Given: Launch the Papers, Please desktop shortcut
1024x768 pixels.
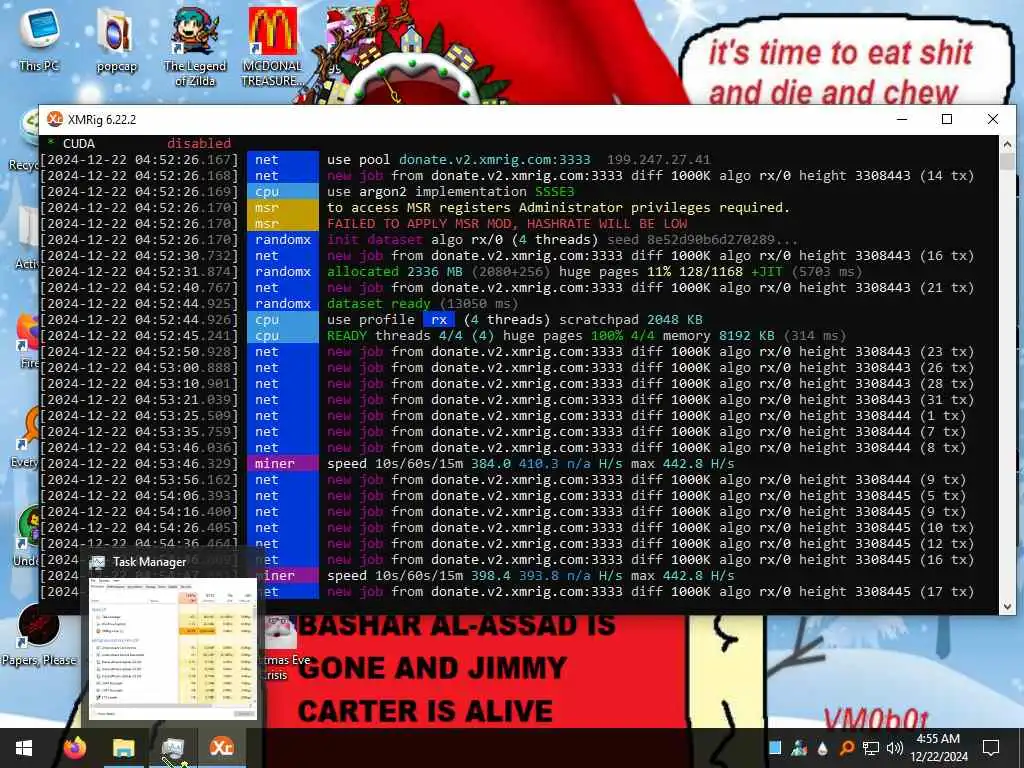Looking at the screenshot, I should pos(38,634).
